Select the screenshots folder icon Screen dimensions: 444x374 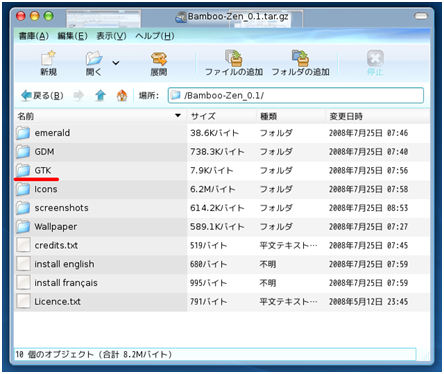pos(23,208)
